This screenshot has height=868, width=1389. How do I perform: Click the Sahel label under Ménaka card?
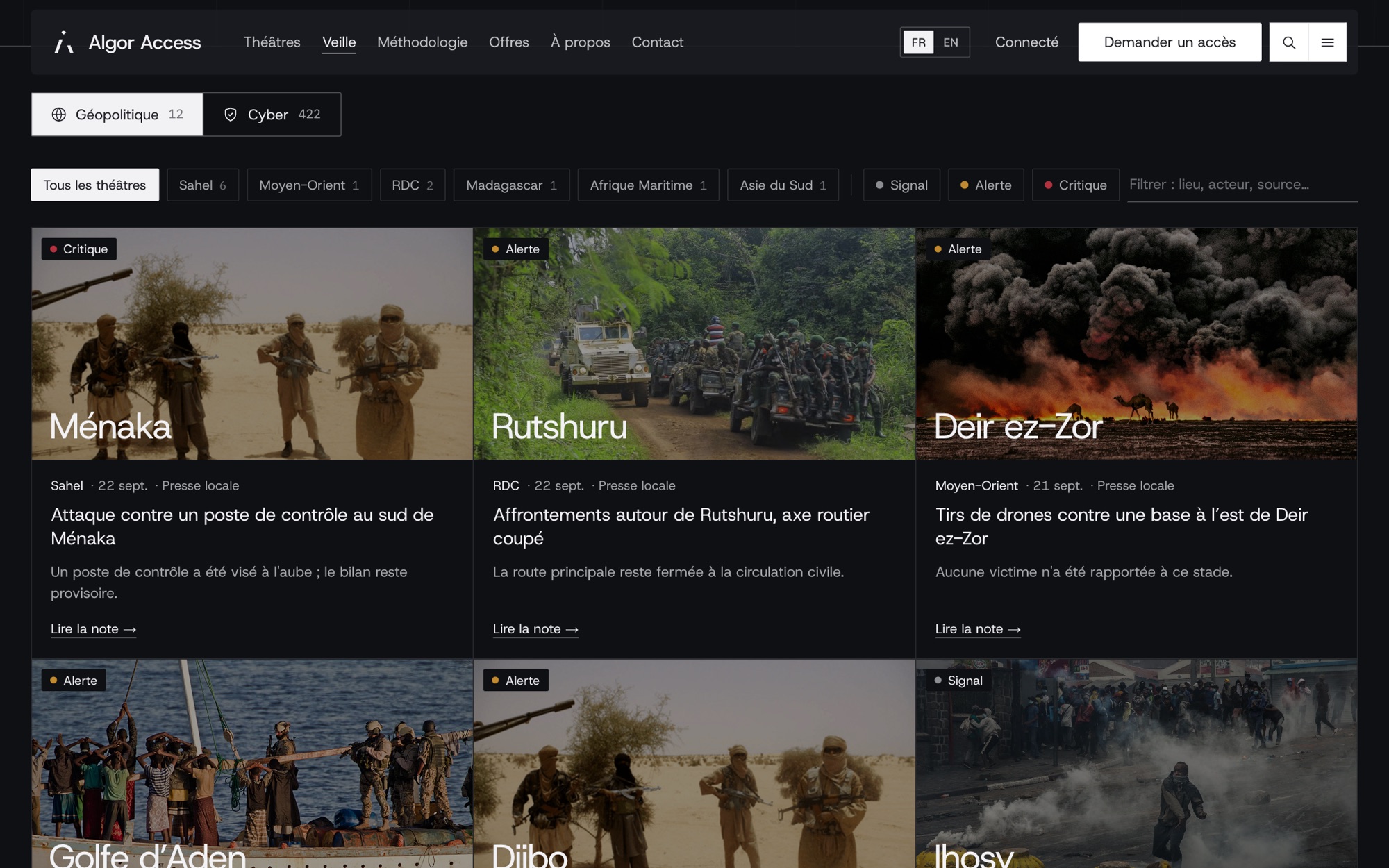[67, 485]
